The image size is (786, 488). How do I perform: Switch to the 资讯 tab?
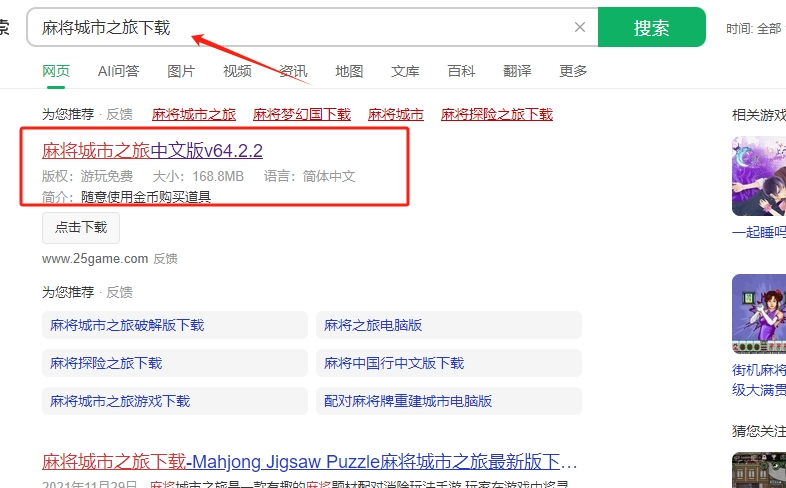(293, 71)
